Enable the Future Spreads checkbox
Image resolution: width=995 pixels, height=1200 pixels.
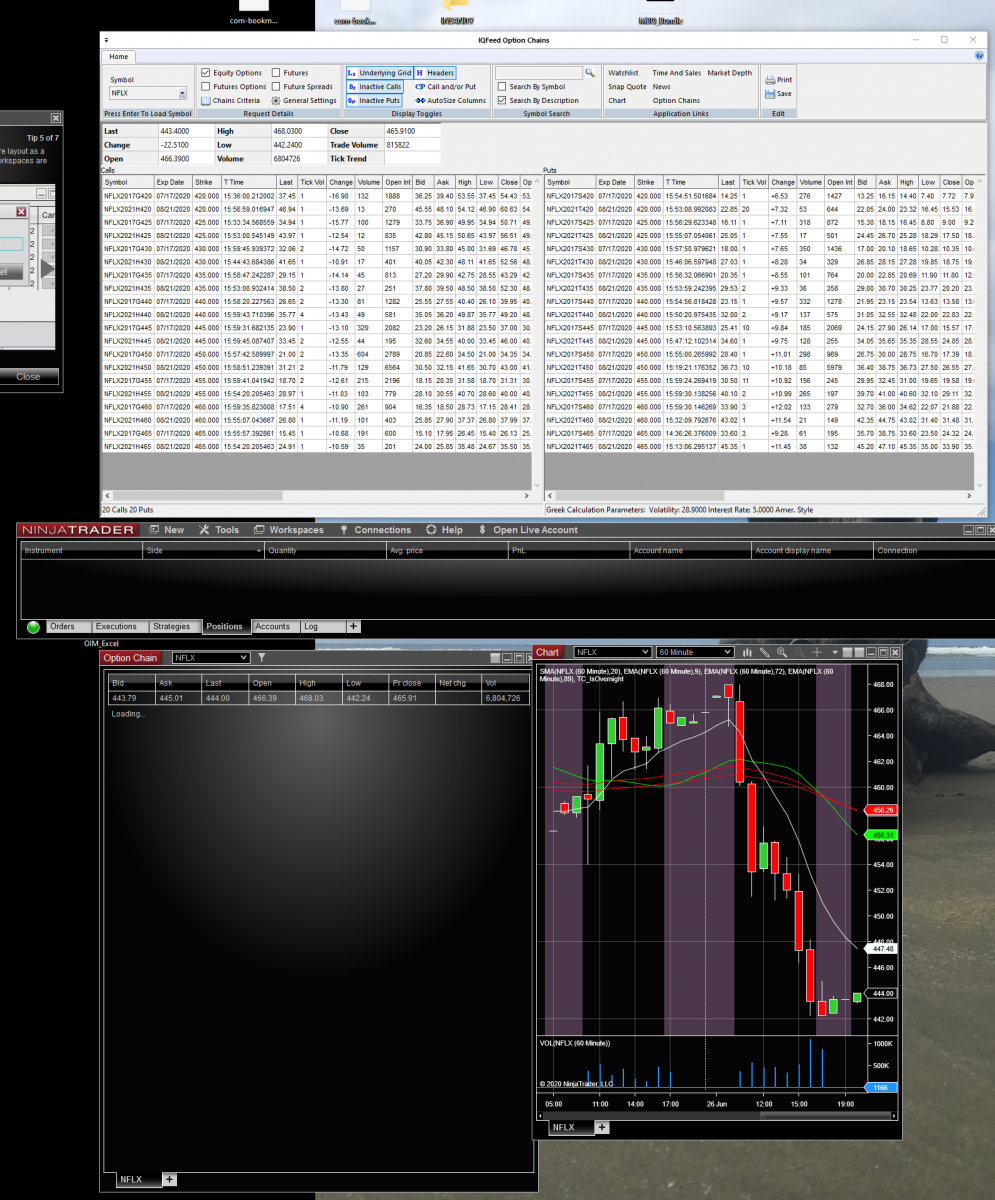(x=276, y=87)
